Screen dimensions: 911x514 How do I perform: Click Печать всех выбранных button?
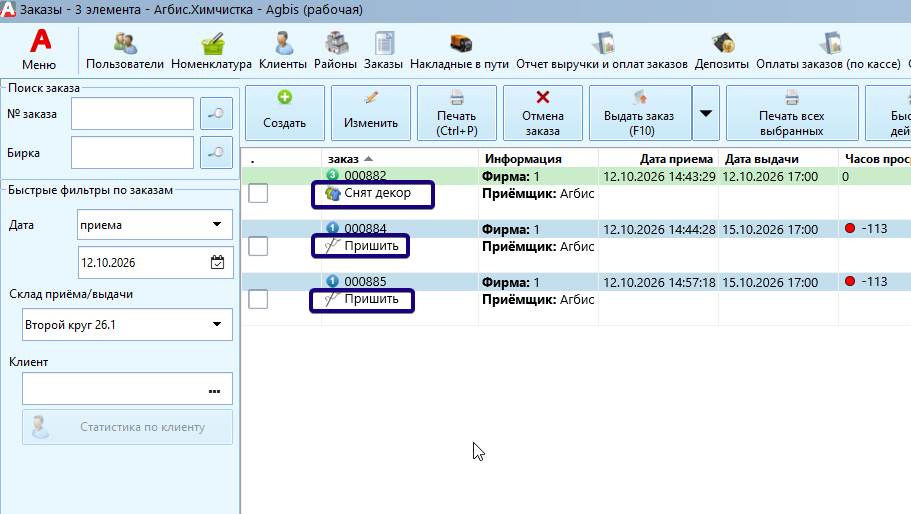[792, 113]
